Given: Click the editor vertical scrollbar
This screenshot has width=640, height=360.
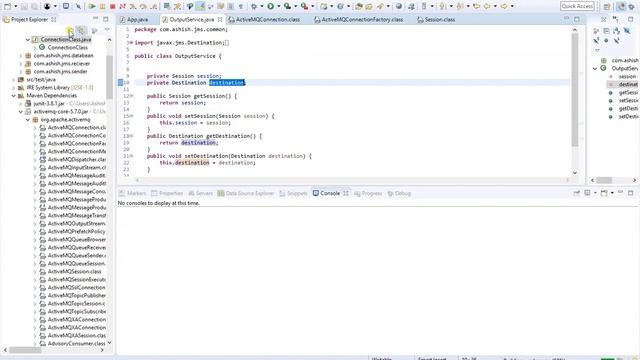Looking at the screenshot, I should coord(575,90).
